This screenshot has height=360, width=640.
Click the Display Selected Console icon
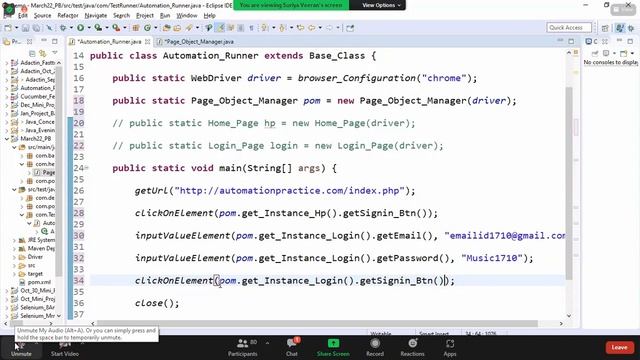pyautogui.click(x=606, y=53)
